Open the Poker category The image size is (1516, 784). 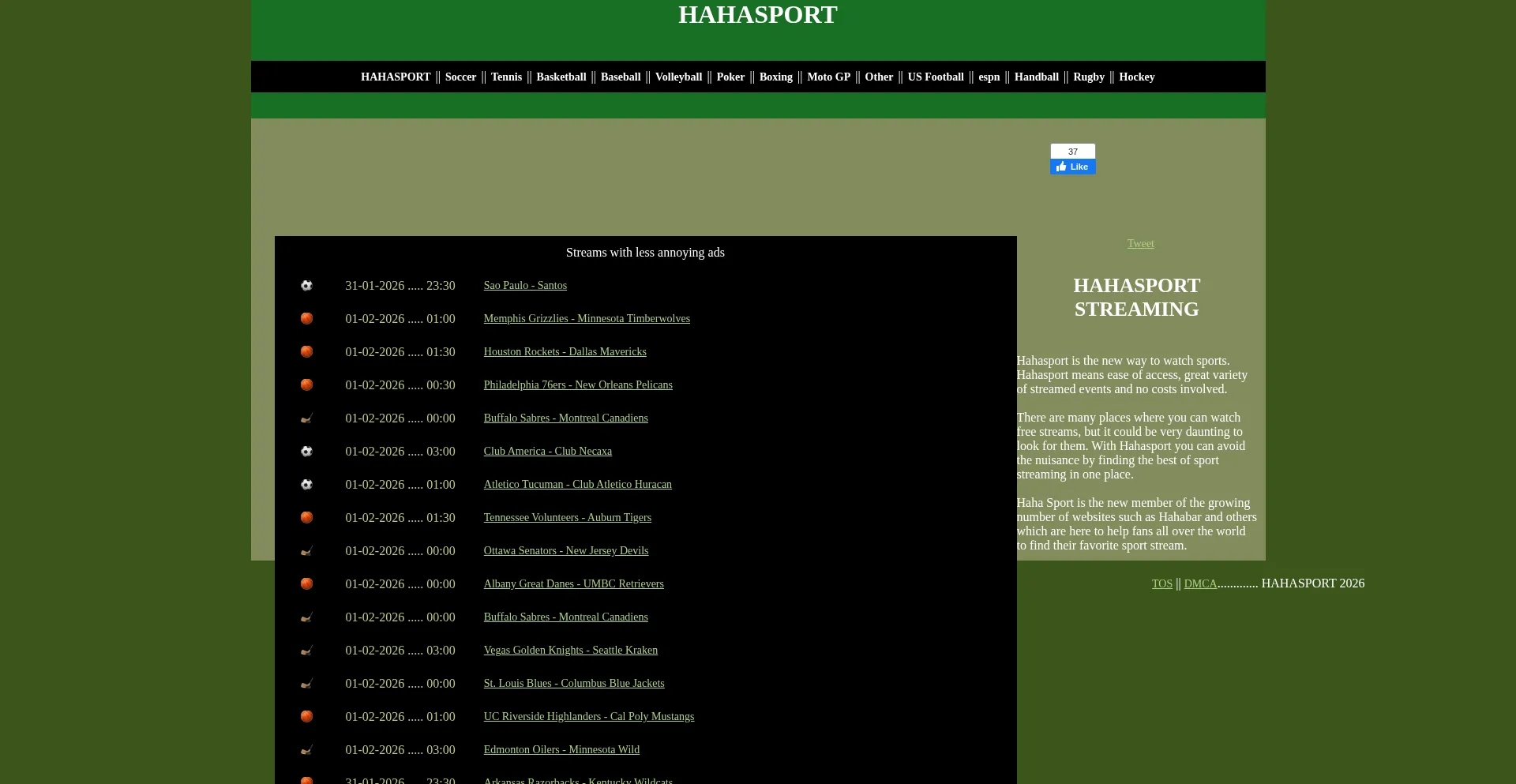[730, 77]
